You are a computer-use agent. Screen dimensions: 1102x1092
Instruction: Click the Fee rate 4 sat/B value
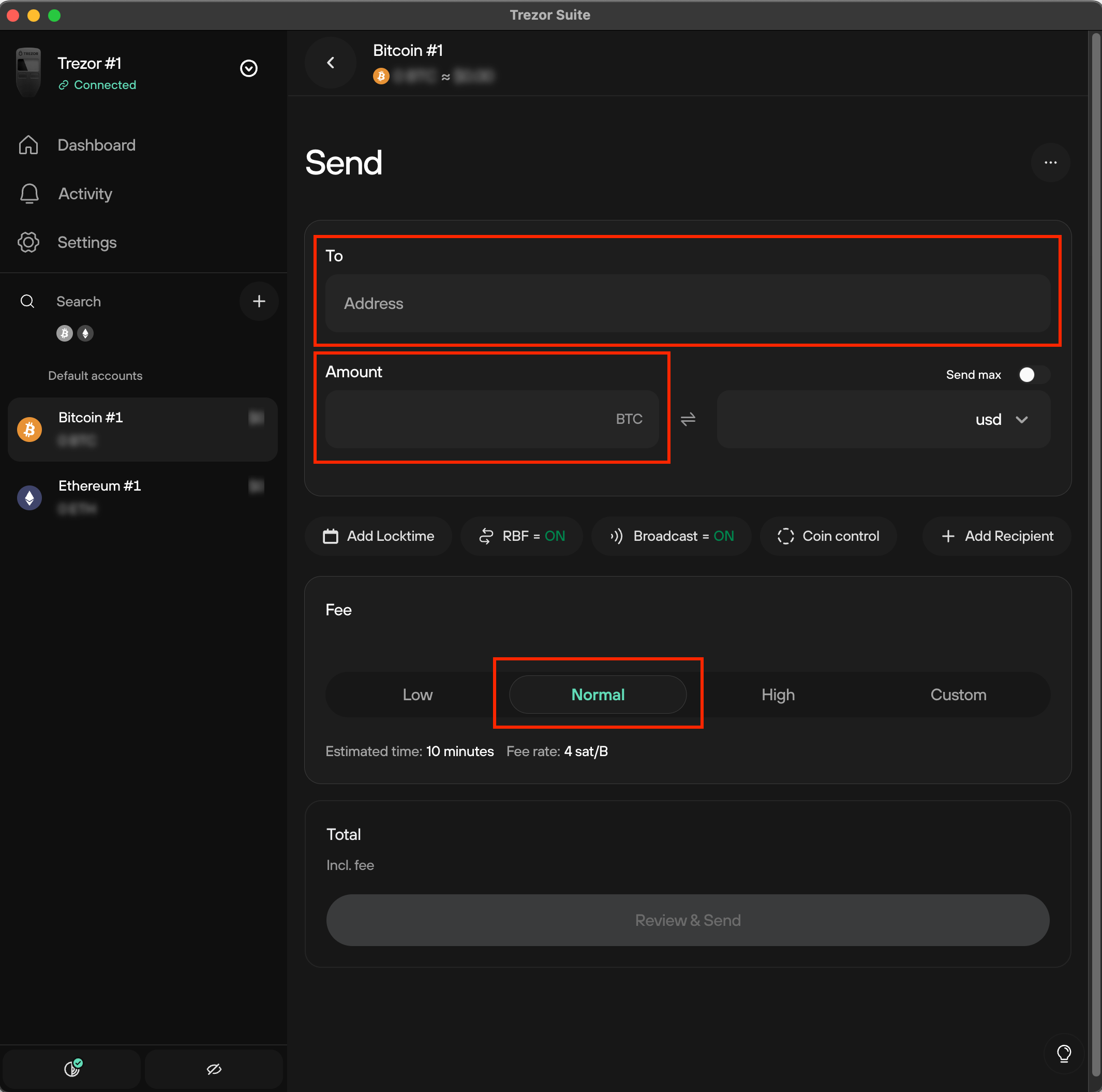(x=586, y=751)
